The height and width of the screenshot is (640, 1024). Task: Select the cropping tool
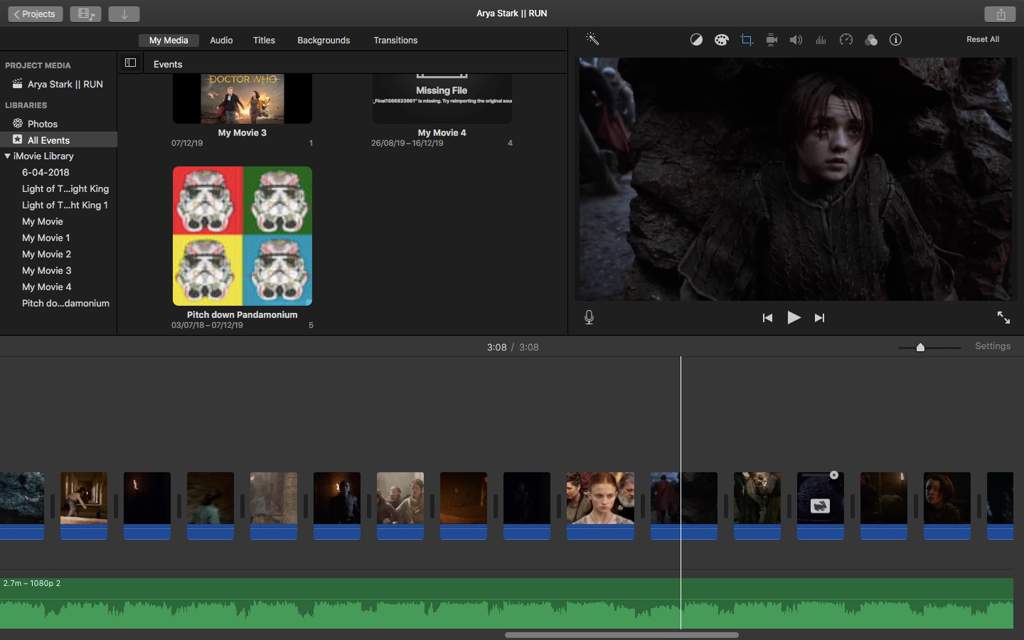point(746,40)
